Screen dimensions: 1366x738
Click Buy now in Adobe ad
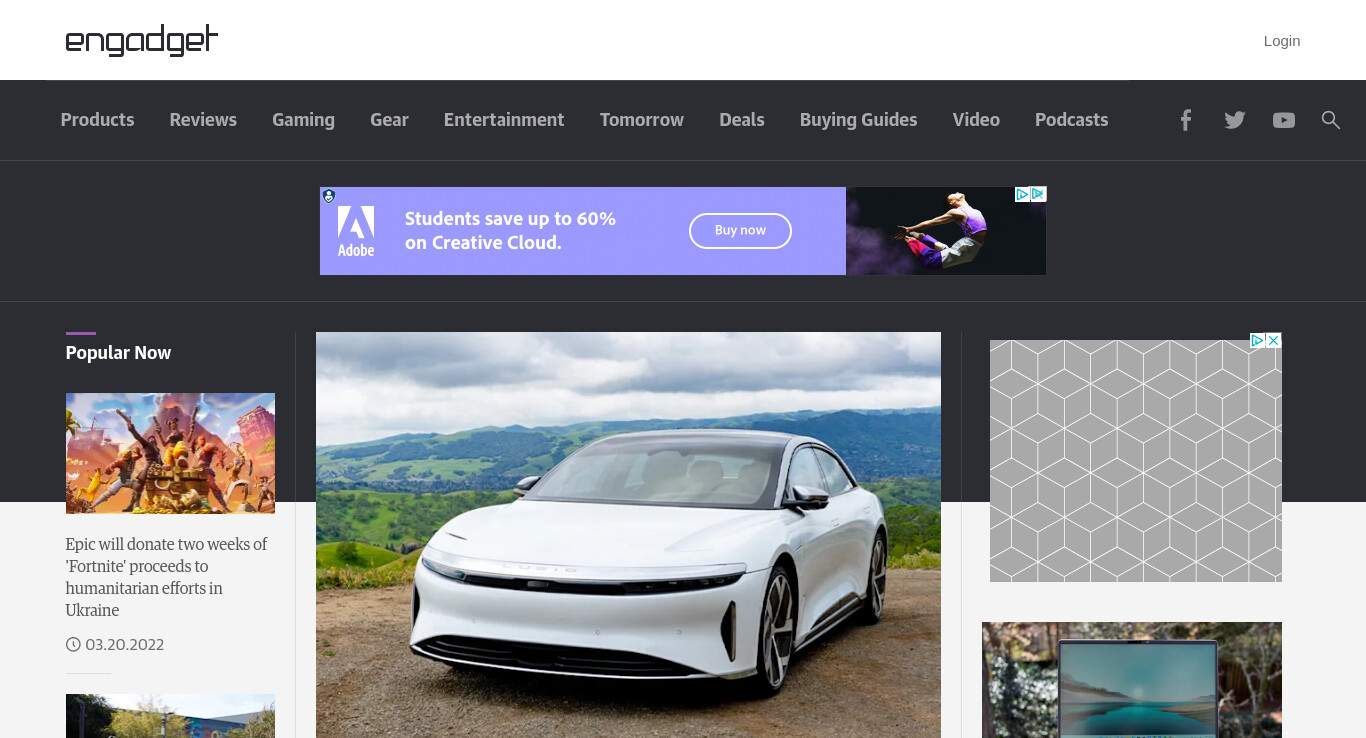(x=740, y=231)
